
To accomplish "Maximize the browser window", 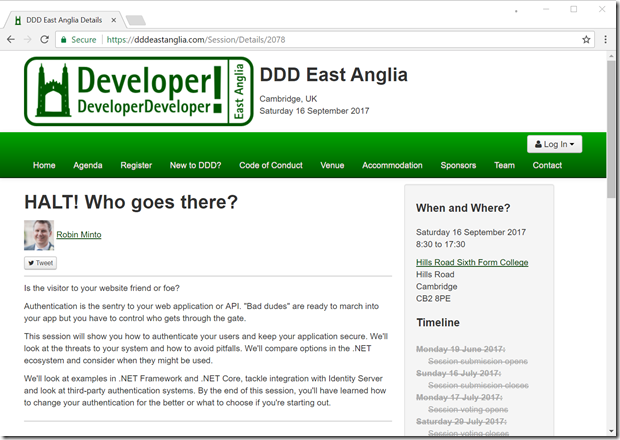I will point(573,9).
